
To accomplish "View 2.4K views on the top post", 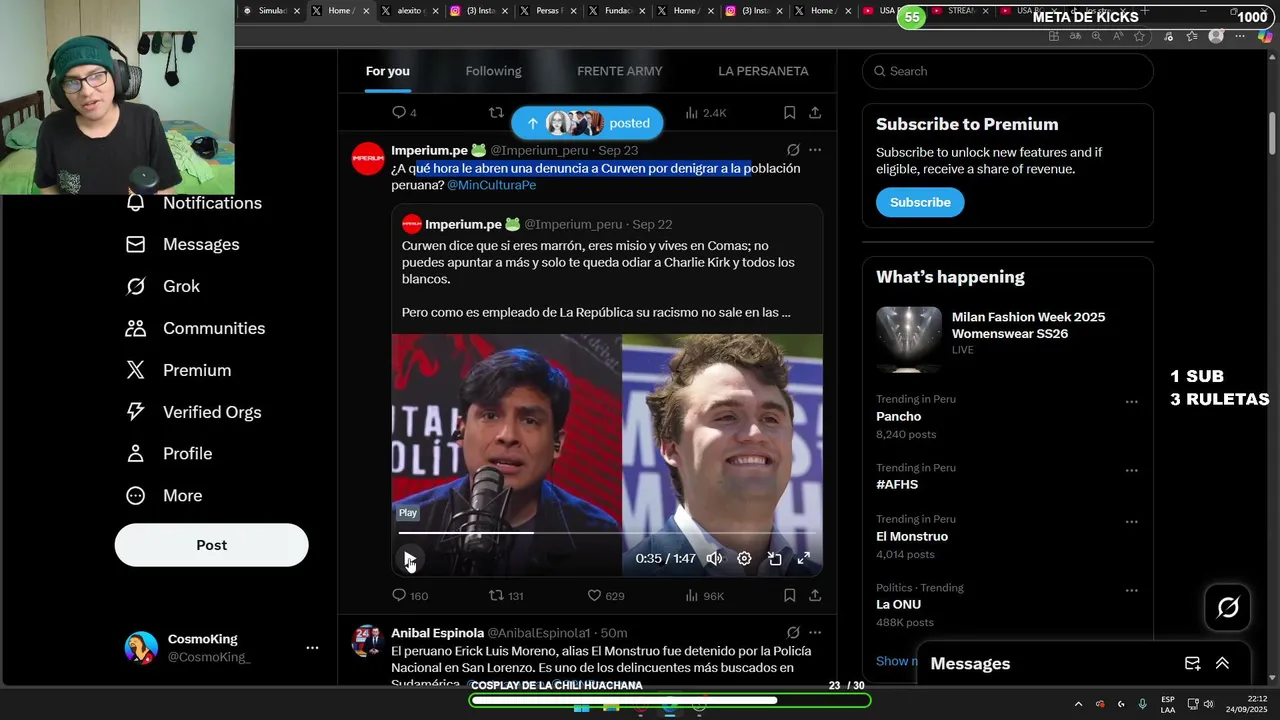I will (705, 113).
